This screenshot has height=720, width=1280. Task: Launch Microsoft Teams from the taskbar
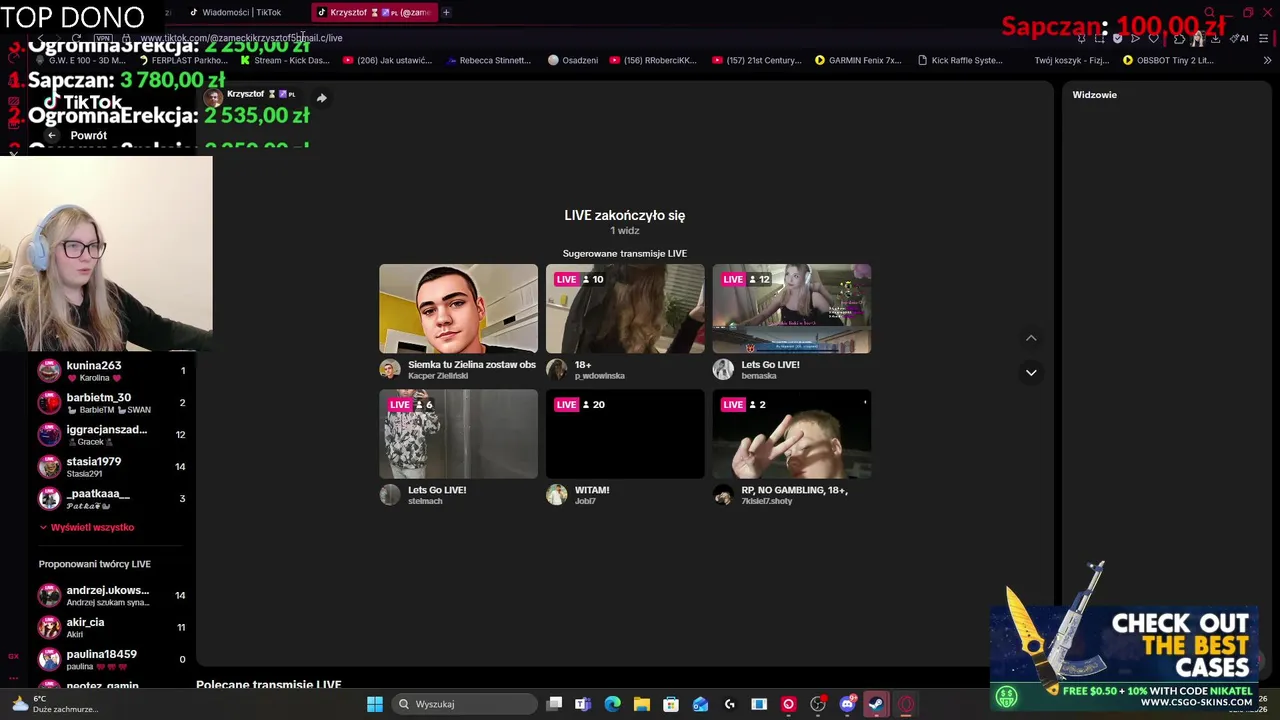(x=583, y=704)
